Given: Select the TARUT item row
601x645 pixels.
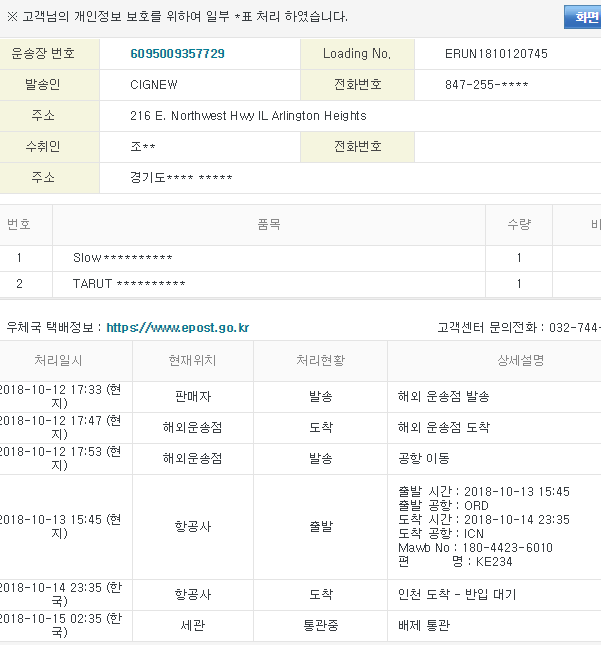Looking at the screenshot, I should [x=128, y=284].
